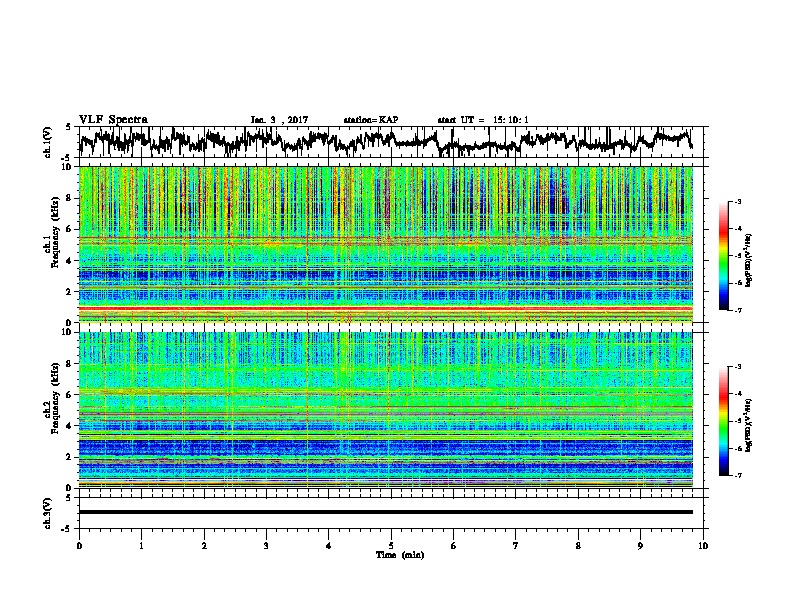Click the ch.1 color scale bar
The width and height of the screenshot is (792, 612).
(x=723, y=256)
